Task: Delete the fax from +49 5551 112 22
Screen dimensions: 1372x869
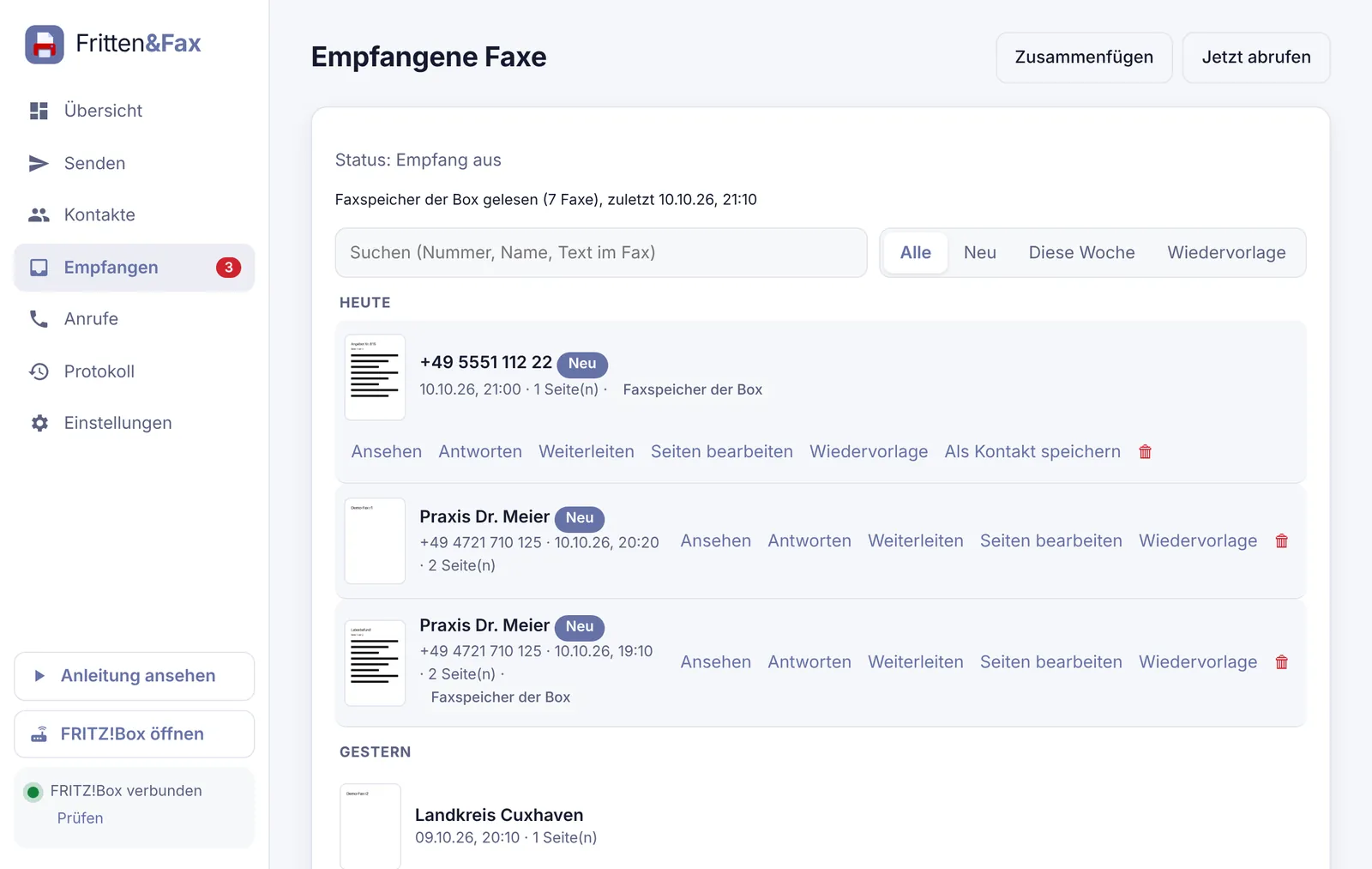Action: (x=1145, y=452)
